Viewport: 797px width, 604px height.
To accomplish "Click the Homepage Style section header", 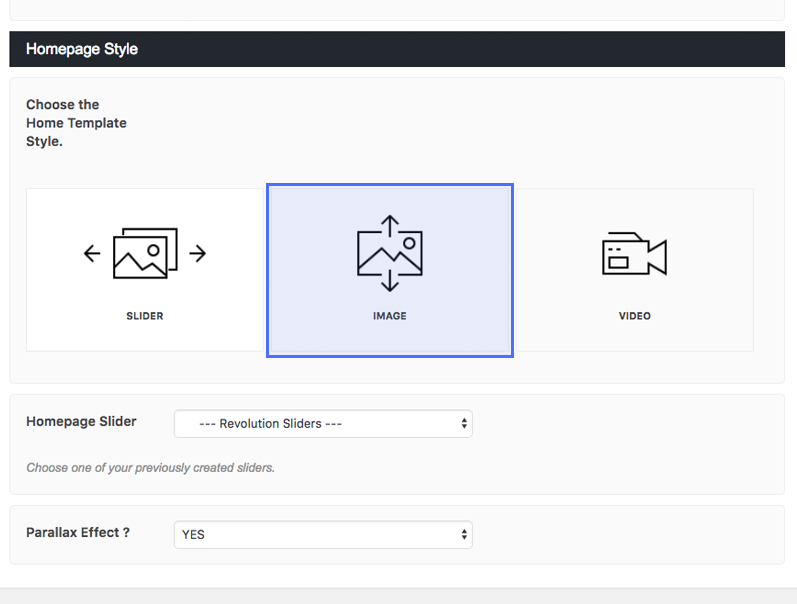I will (82, 49).
